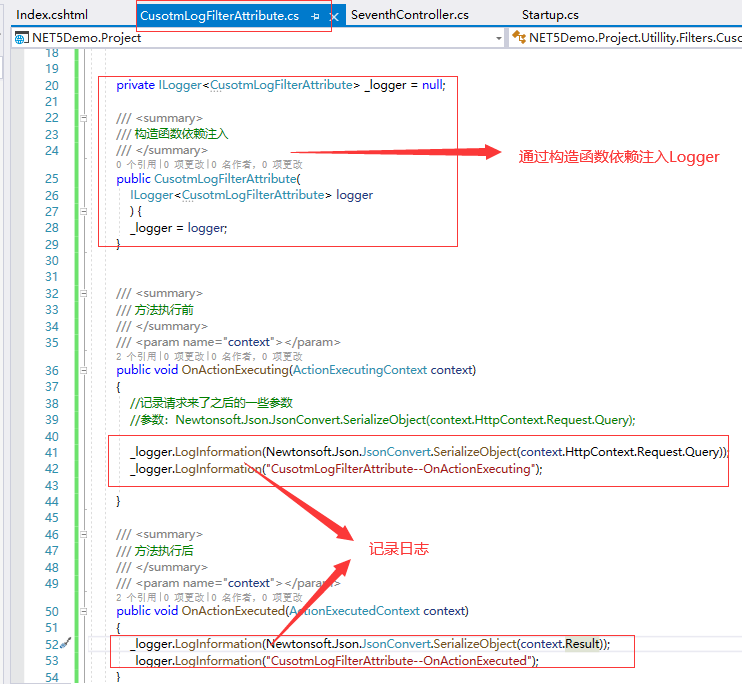Click the JsonConvert class name on line 41
Image resolution: width=742 pixels, height=684 pixels.
point(396,452)
